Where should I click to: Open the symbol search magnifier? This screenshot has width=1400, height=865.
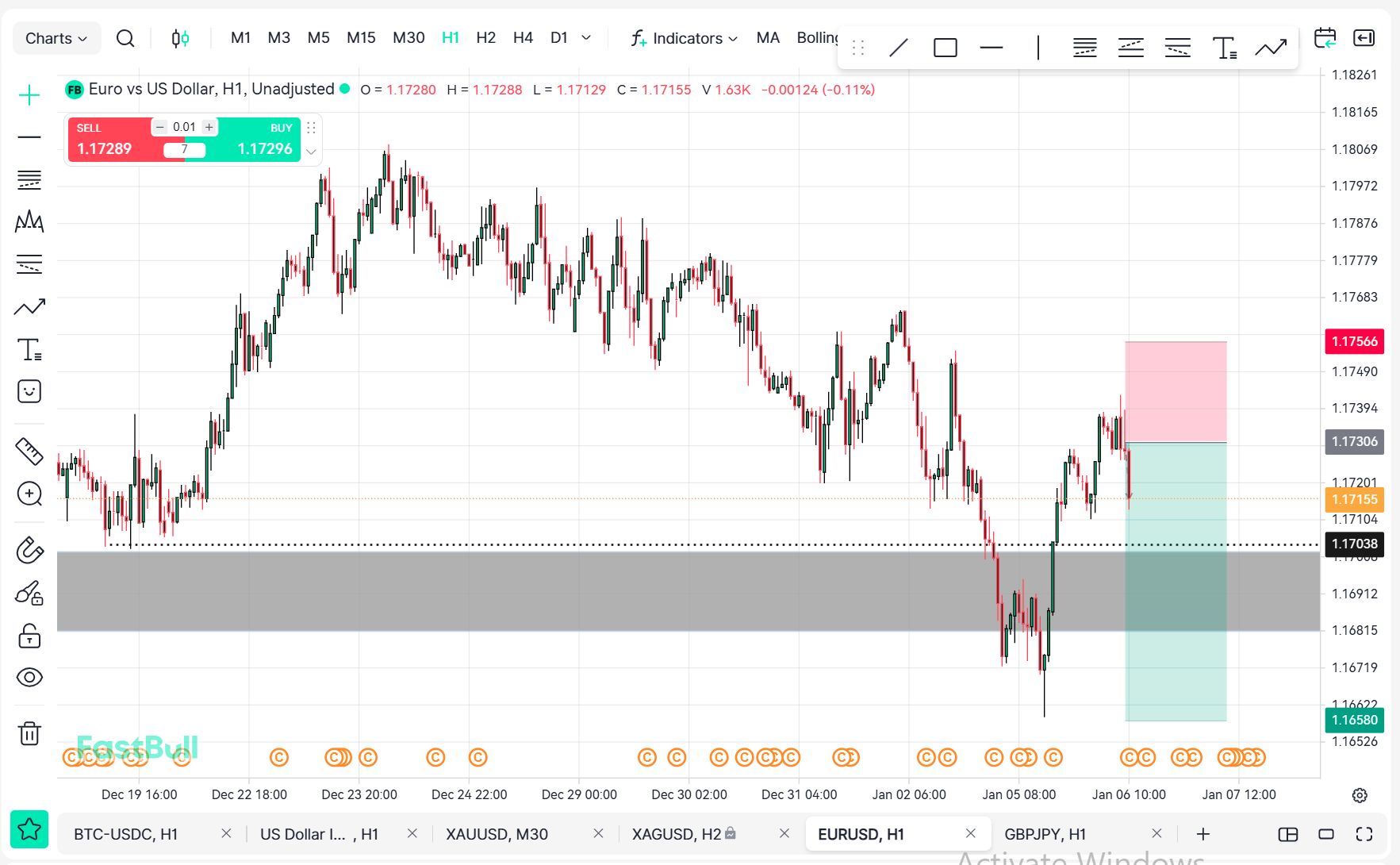pyautogui.click(x=125, y=38)
